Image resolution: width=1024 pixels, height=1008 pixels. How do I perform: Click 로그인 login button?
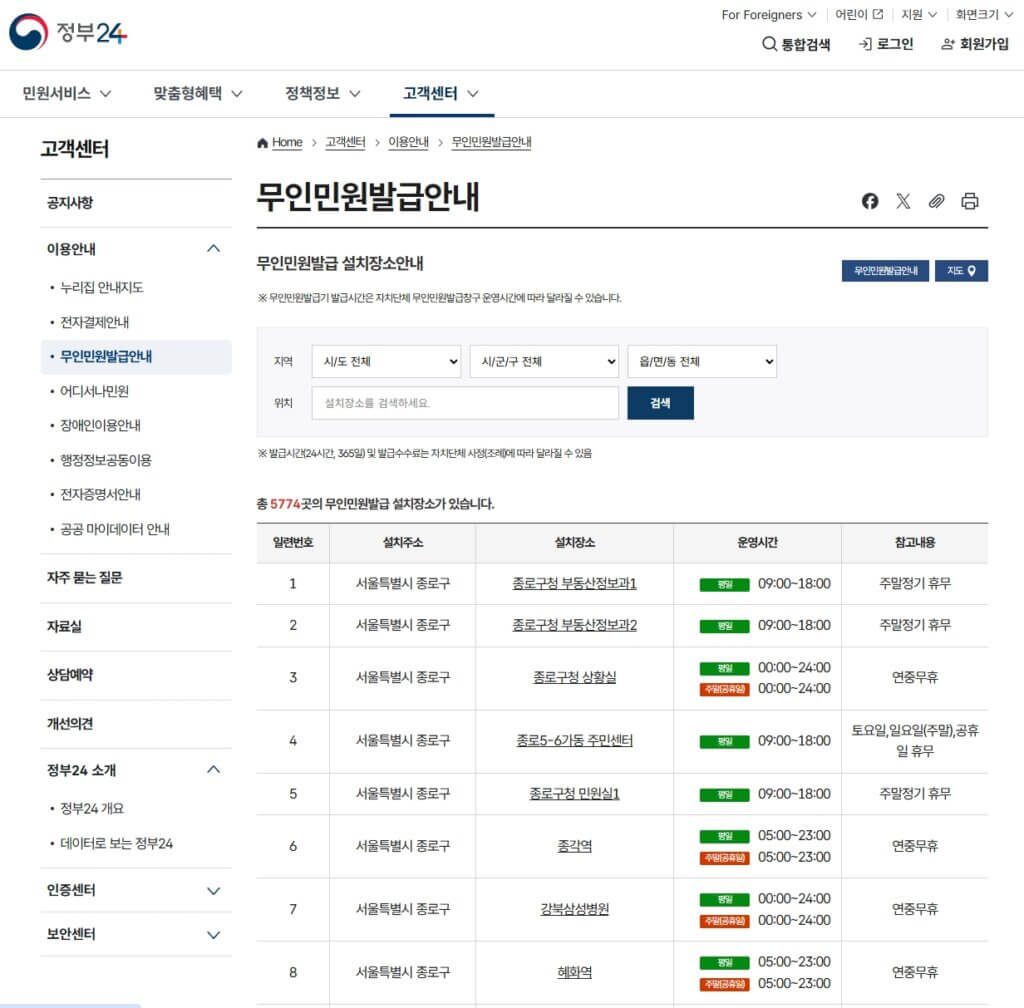tap(886, 44)
